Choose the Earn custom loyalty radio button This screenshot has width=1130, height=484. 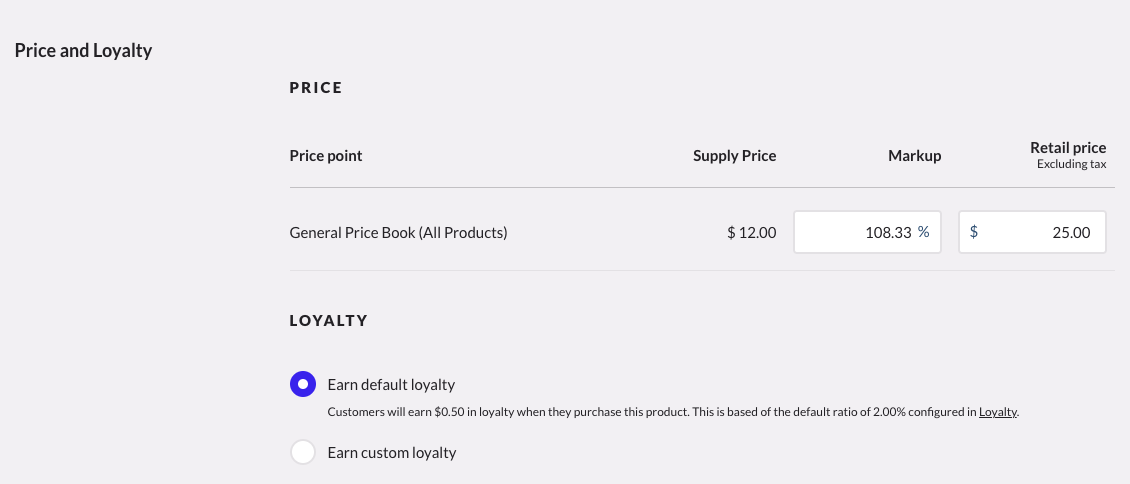pyautogui.click(x=303, y=452)
